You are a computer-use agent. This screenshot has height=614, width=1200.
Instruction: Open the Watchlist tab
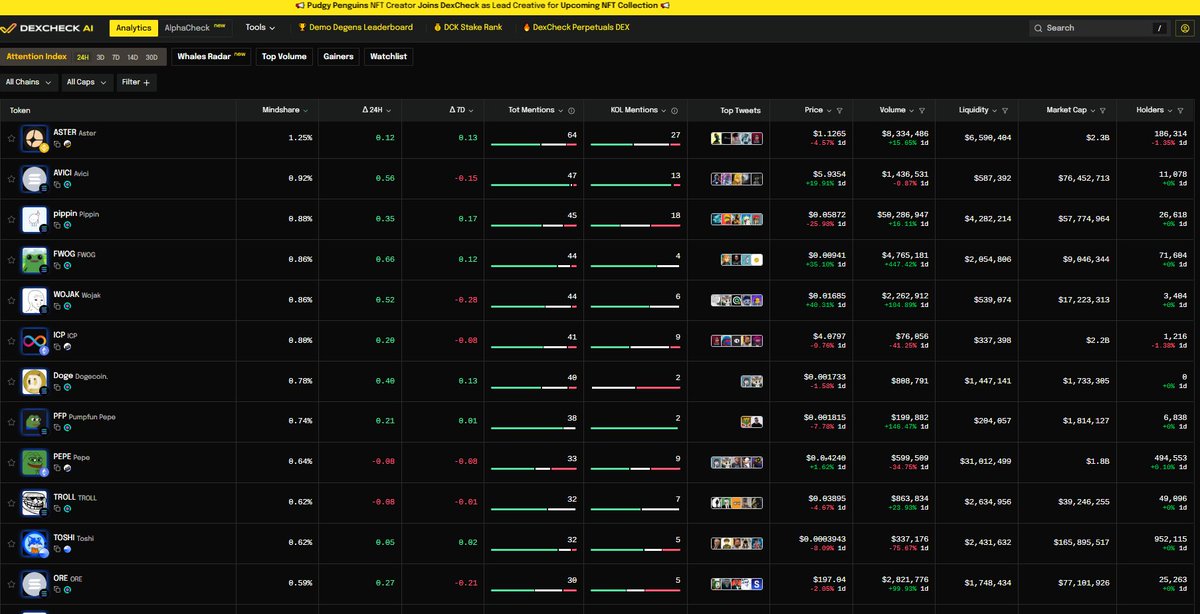coord(388,57)
